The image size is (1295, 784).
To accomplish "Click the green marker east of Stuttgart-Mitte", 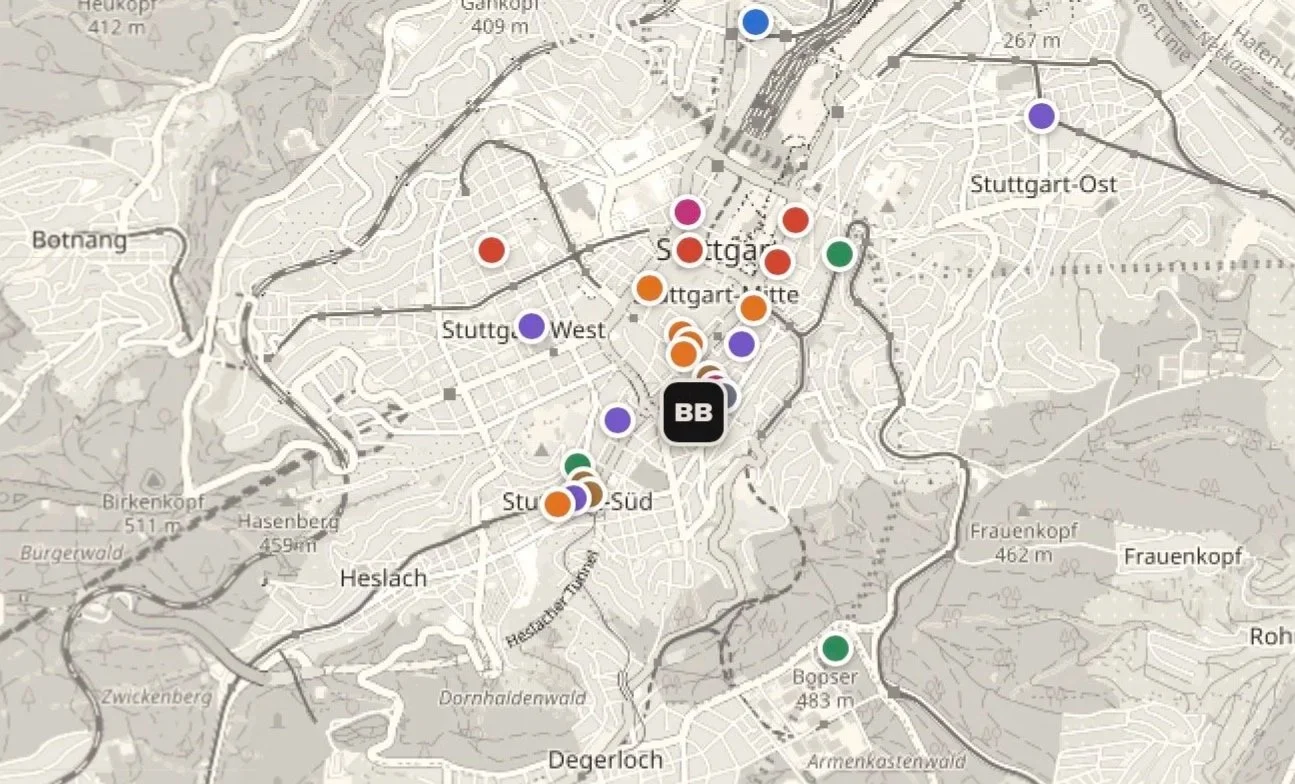I will tap(840, 254).
